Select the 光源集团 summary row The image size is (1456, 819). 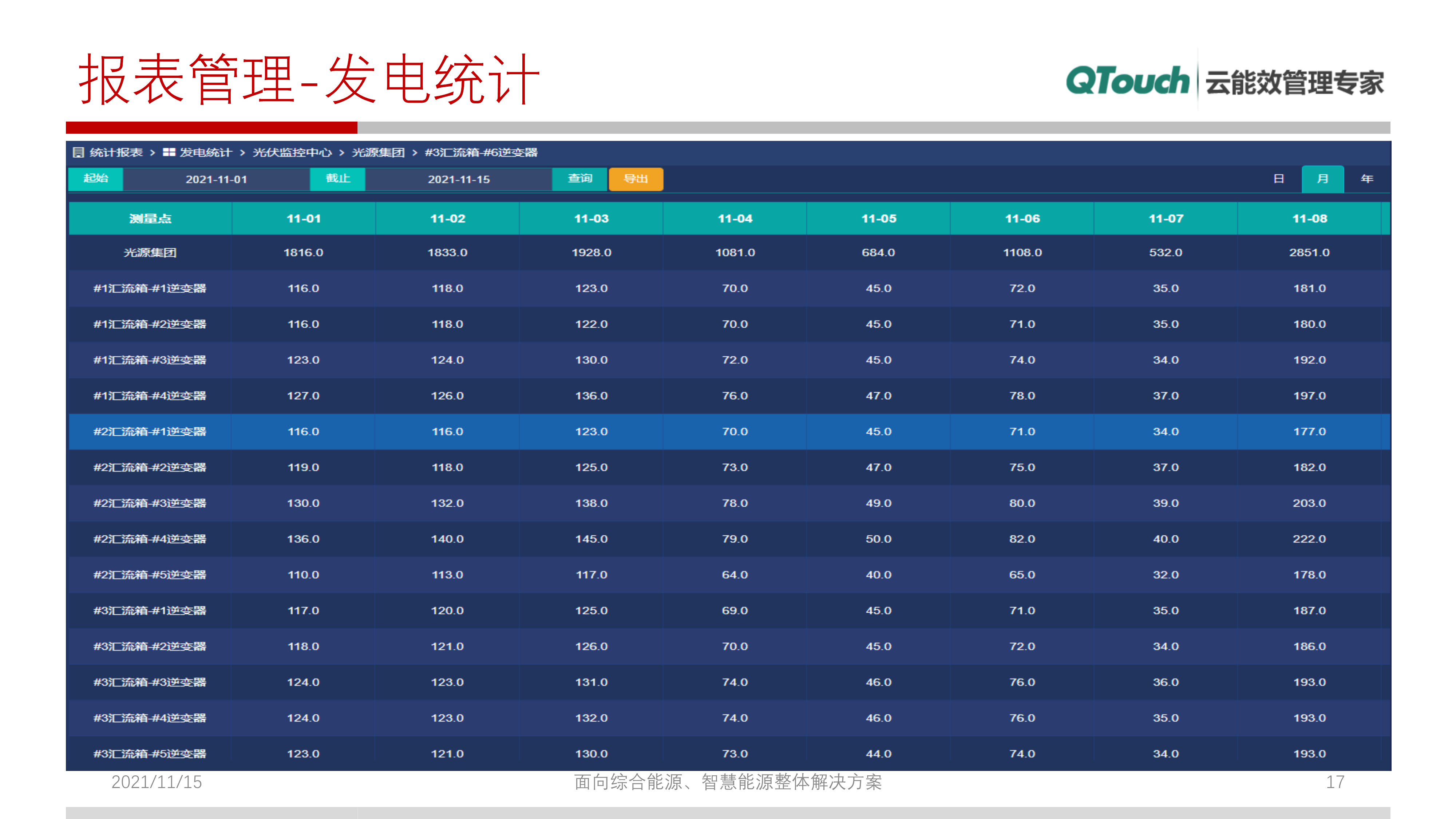pyautogui.click(x=150, y=253)
